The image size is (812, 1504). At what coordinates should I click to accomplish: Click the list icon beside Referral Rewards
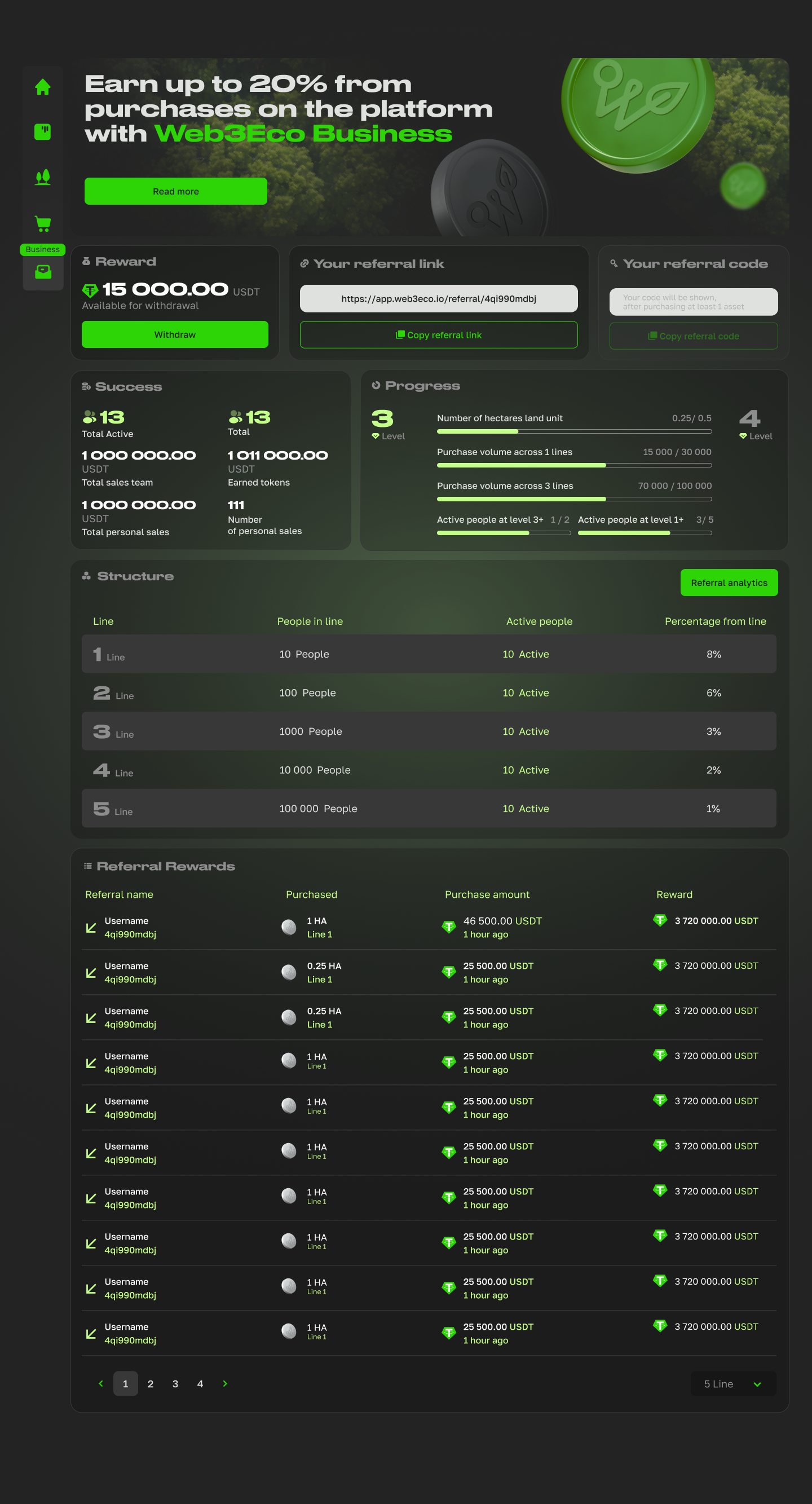point(87,866)
